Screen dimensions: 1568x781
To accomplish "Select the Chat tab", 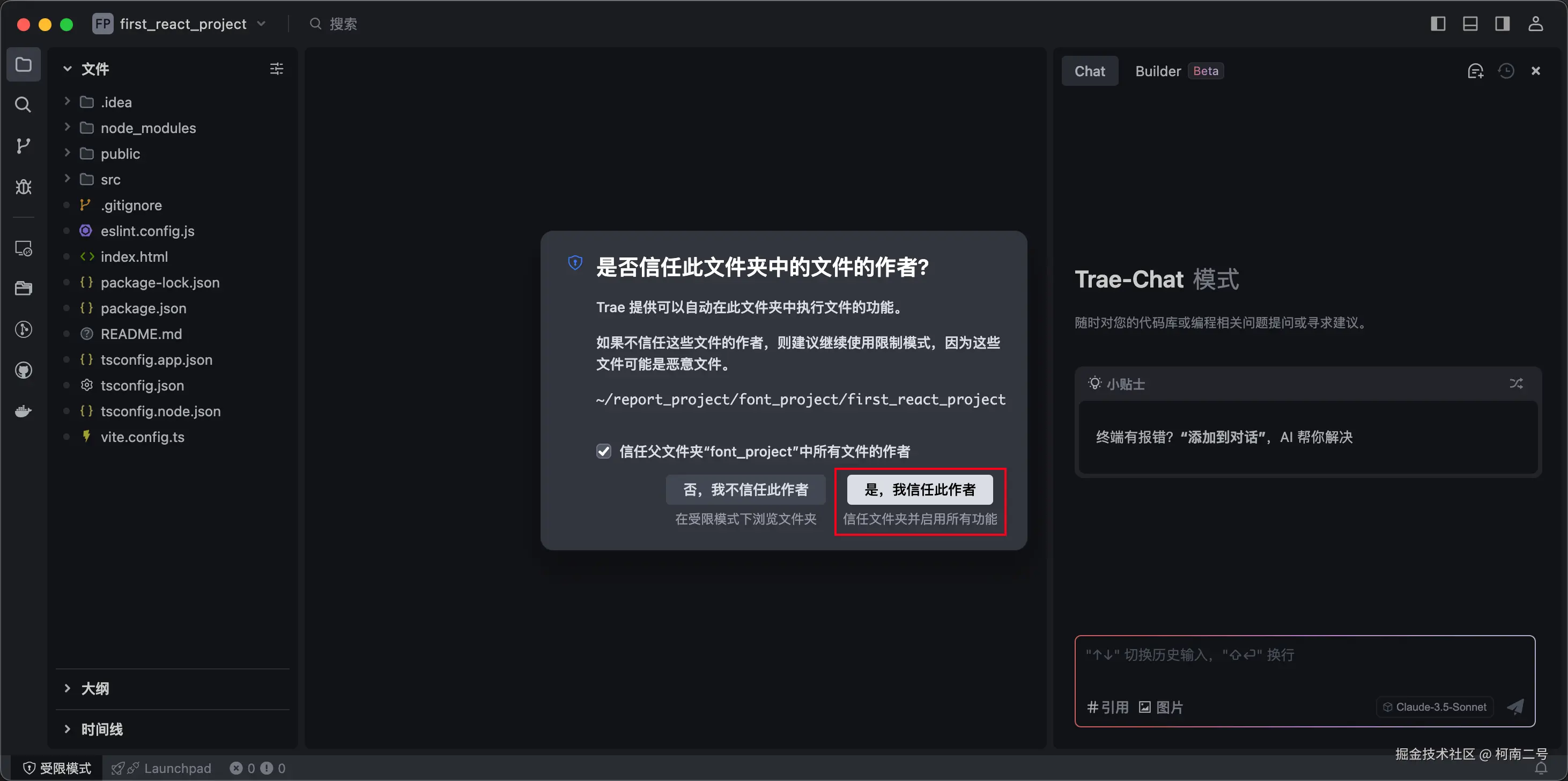I will 1089,71.
